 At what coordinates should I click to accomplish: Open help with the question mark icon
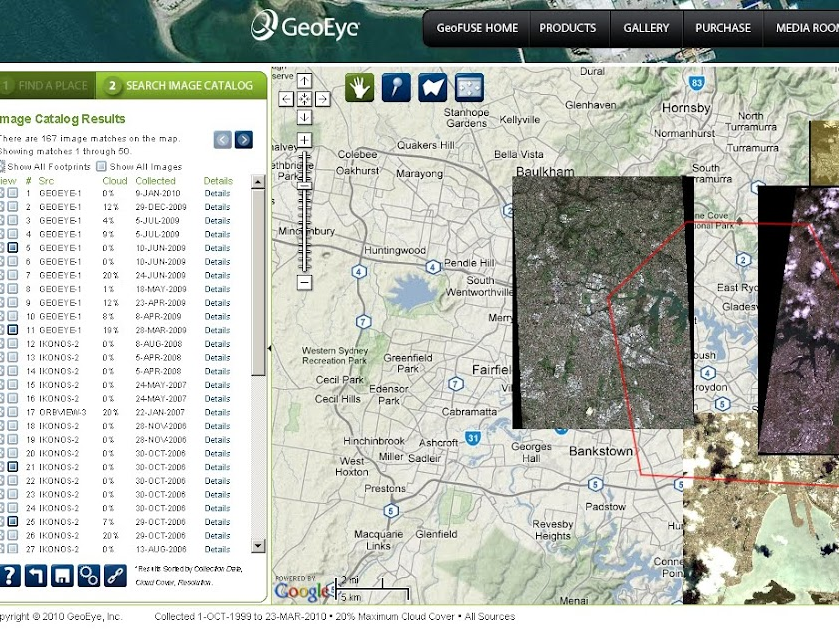(10, 576)
